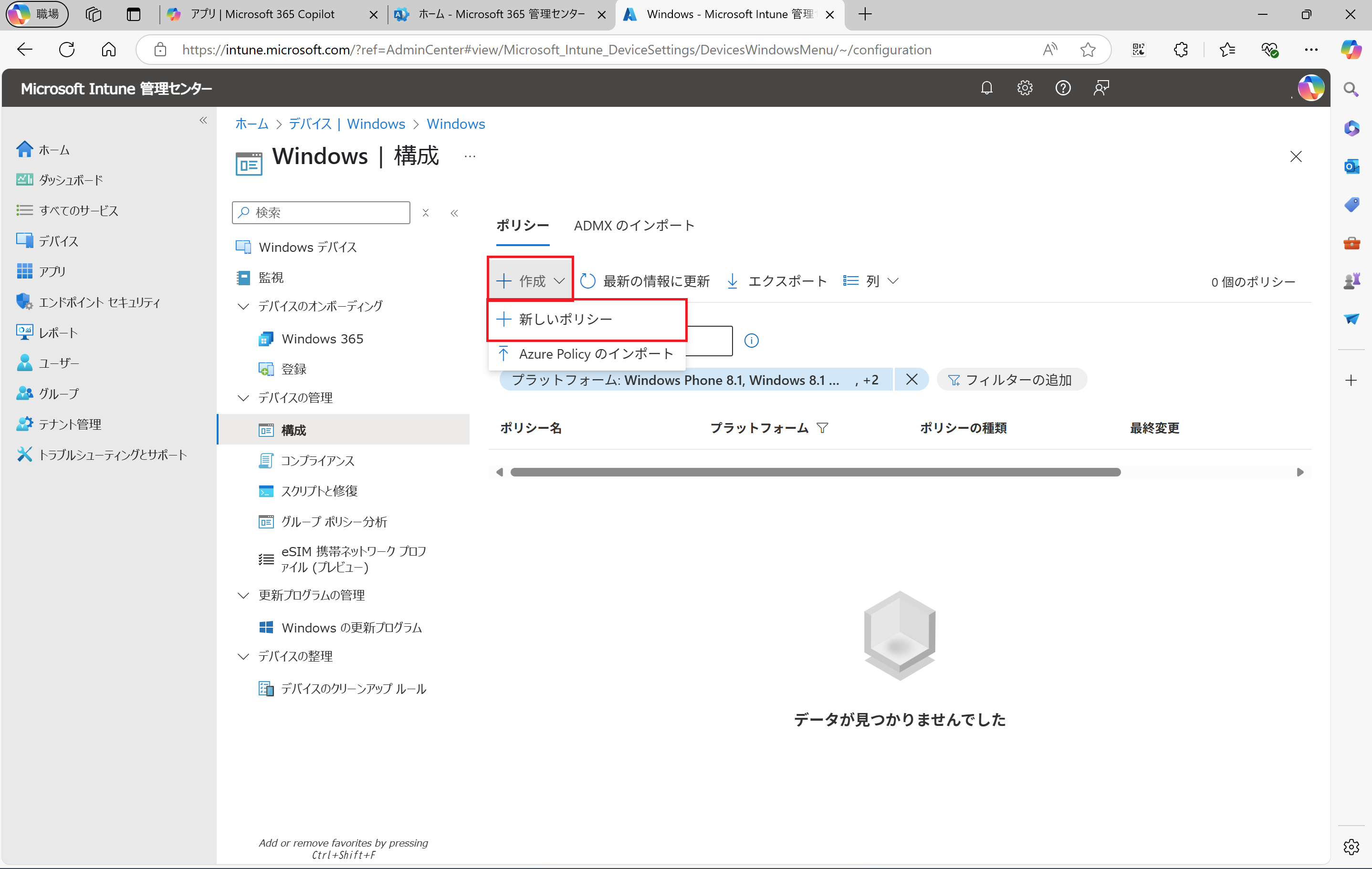The width and height of the screenshot is (1372, 869).
Task: Click the help question mark icon
Action: (1063, 88)
